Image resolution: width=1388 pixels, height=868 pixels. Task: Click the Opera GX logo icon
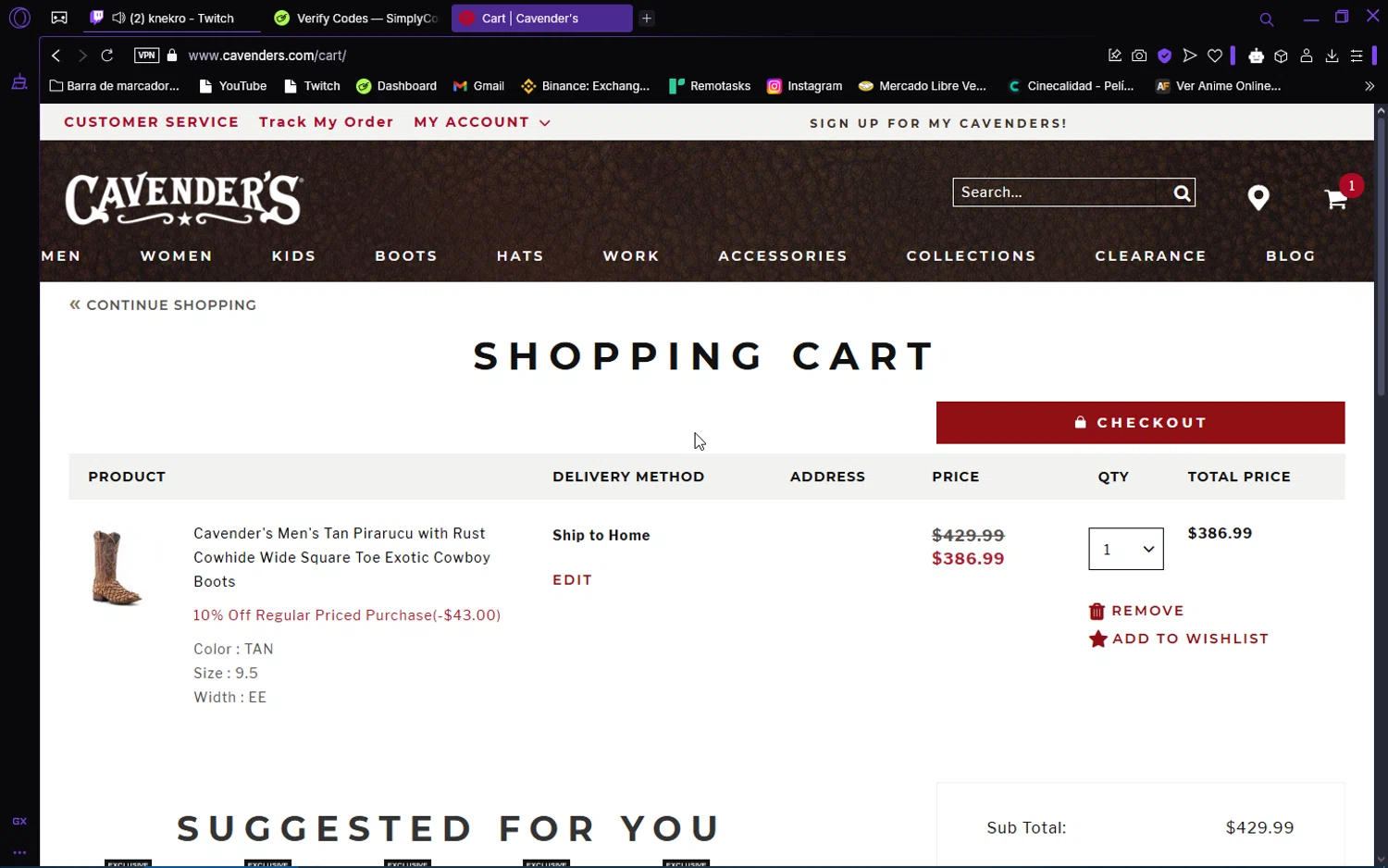pos(19,18)
